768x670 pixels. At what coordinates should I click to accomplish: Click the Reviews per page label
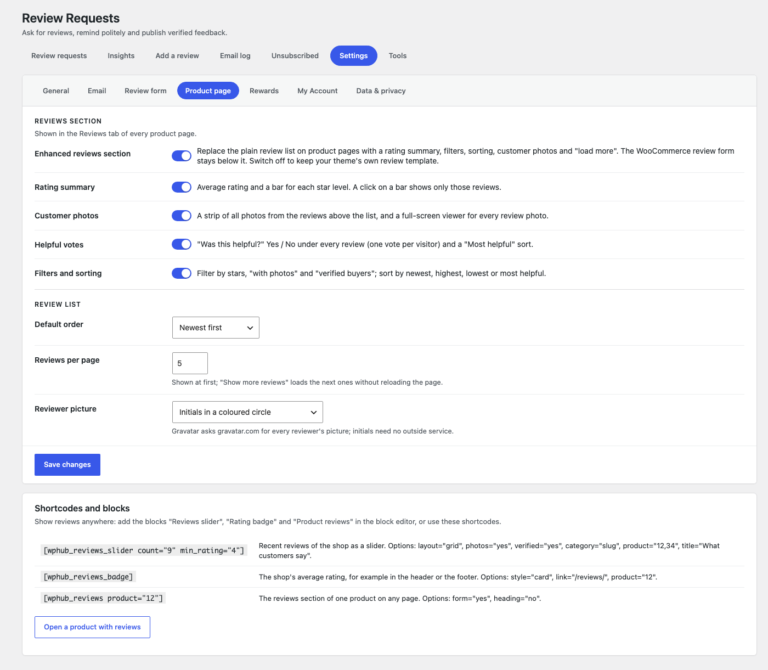coord(67,360)
